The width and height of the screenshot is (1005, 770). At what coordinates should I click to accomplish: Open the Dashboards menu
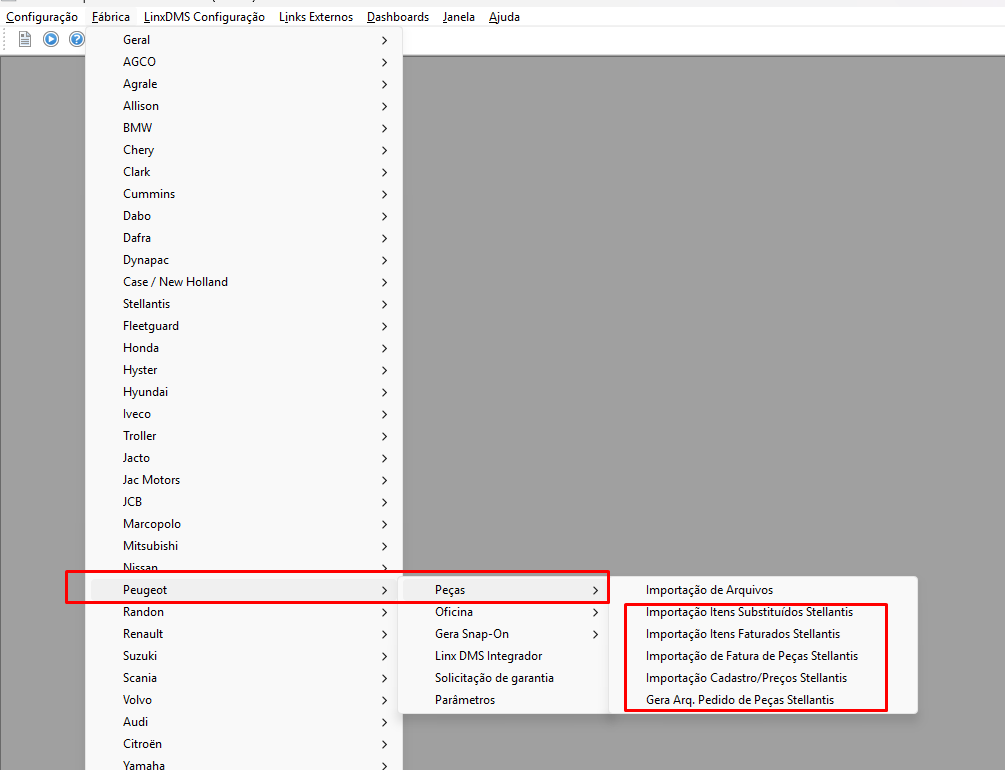point(398,17)
